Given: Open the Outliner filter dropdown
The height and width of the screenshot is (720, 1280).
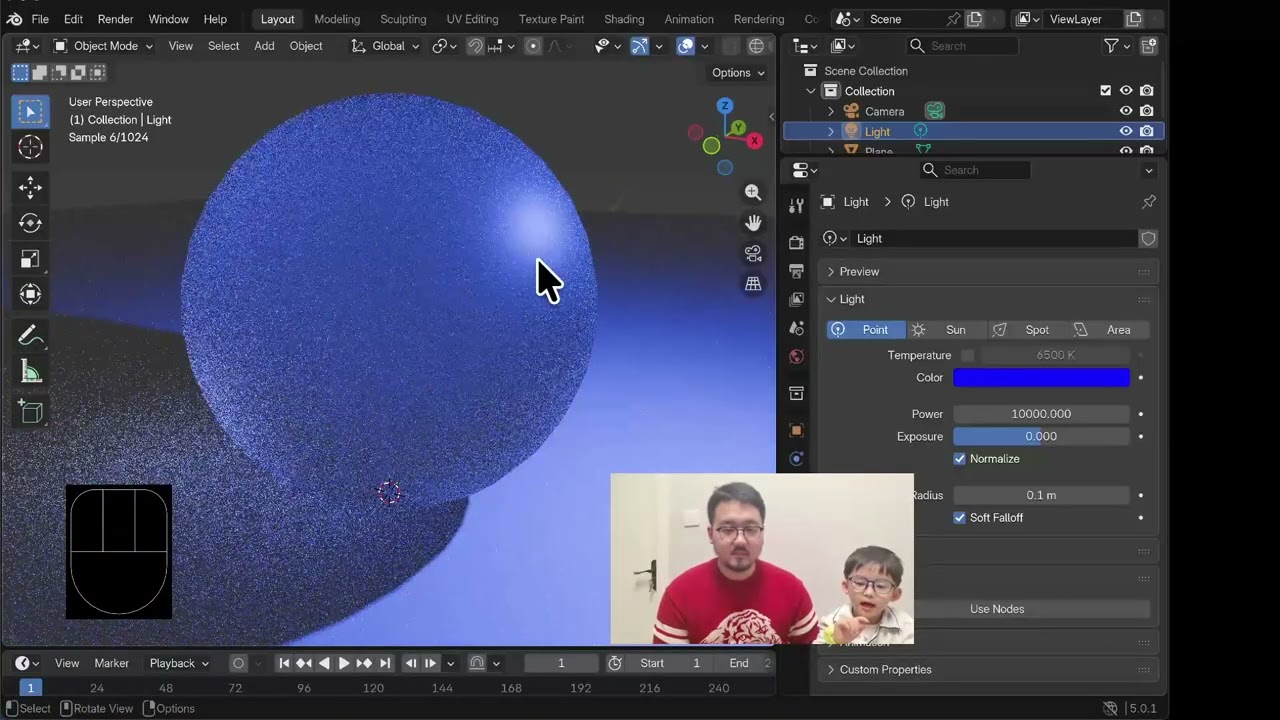Looking at the screenshot, I should click(x=1116, y=46).
